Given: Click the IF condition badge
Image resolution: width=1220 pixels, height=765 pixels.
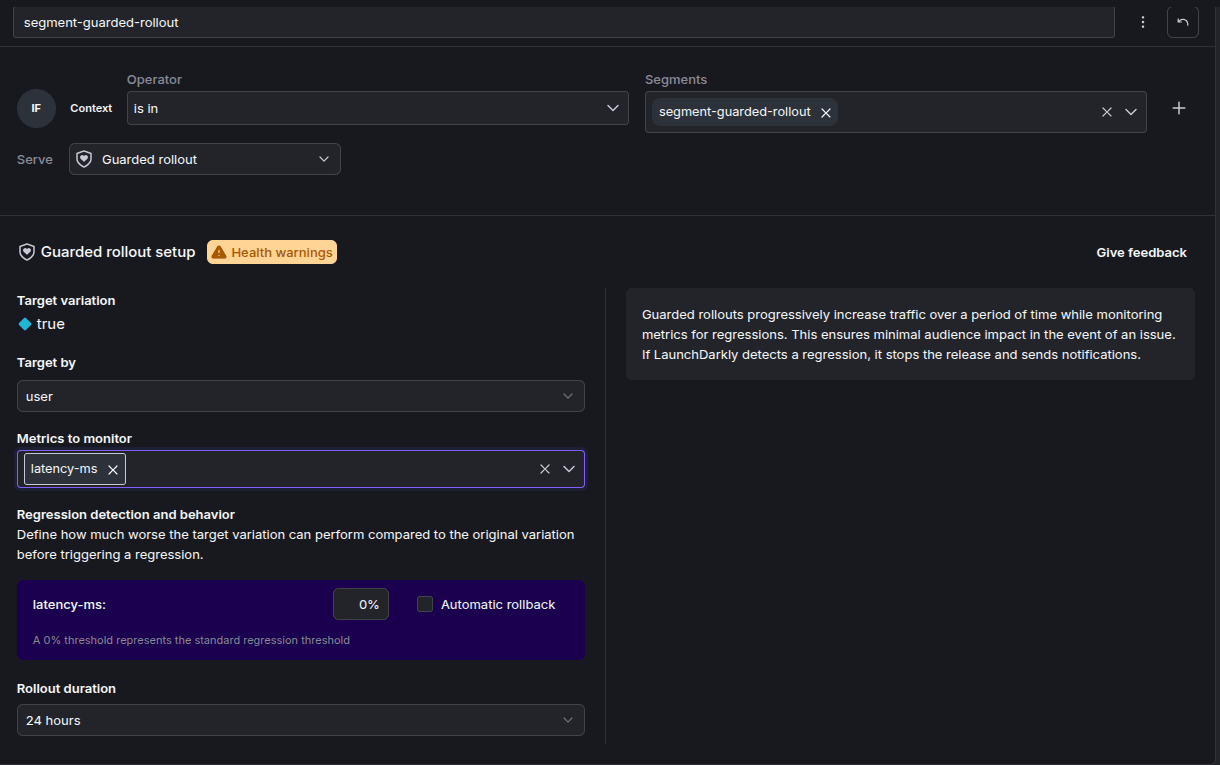Looking at the screenshot, I should click(36, 108).
